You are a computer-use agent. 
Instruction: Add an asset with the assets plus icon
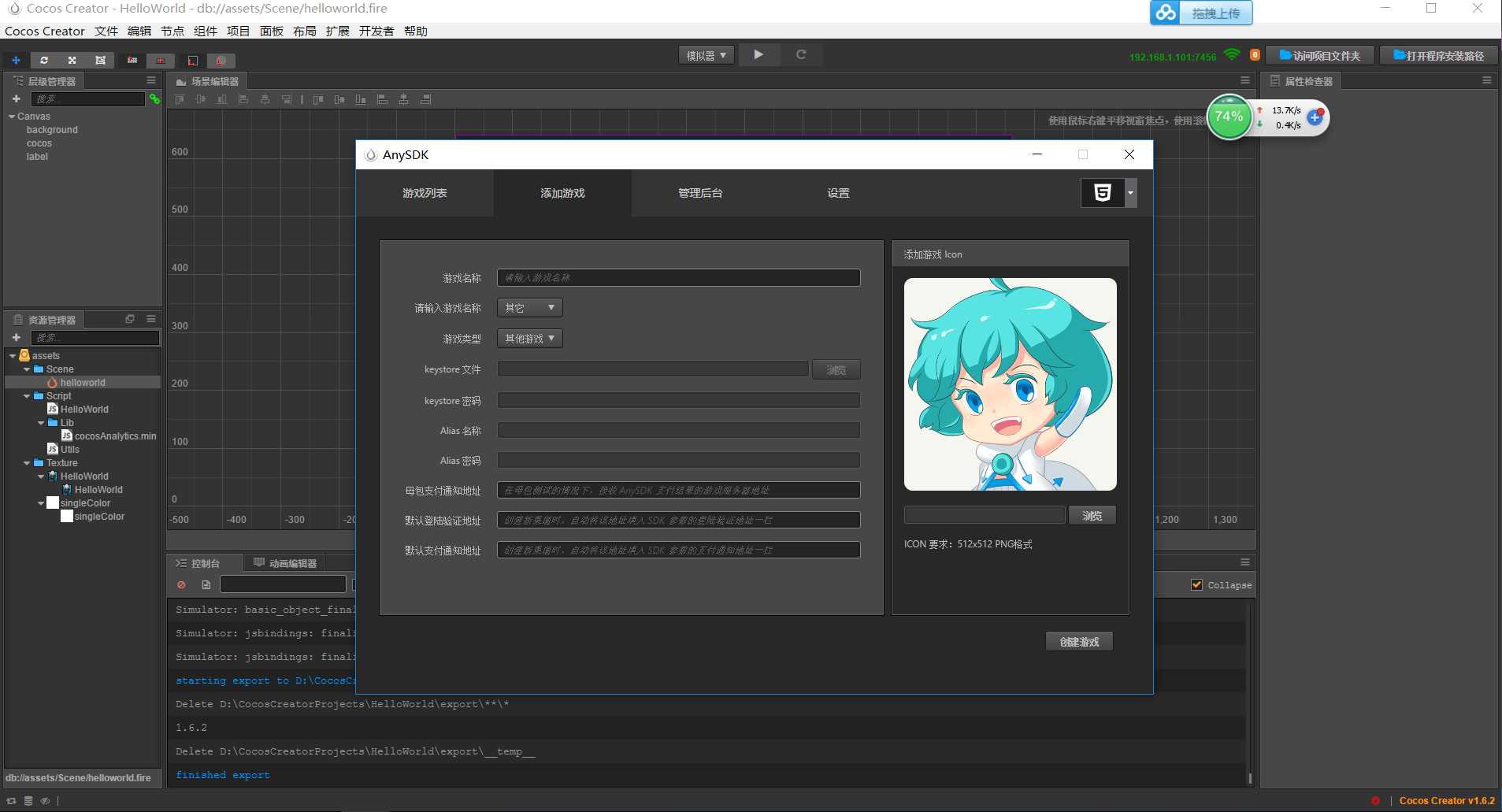click(x=16, y=337)
